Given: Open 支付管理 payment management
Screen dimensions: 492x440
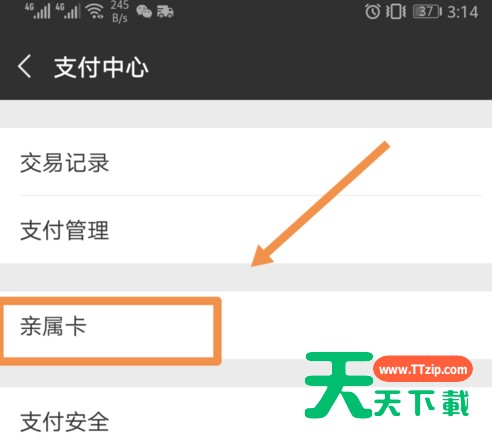Looking at the screenshot, I should 246,230.
